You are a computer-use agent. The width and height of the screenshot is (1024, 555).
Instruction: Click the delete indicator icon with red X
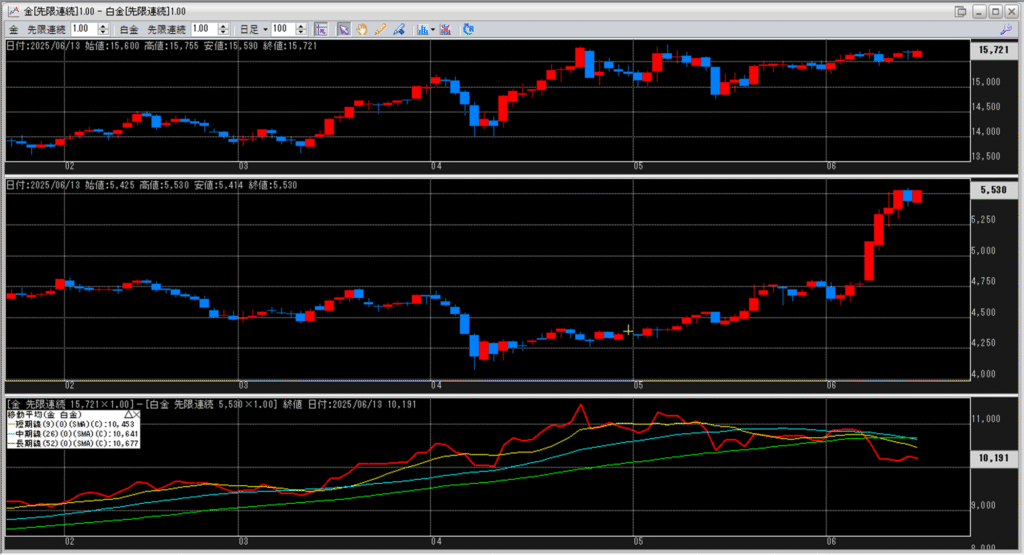click(x=445, y=30)
